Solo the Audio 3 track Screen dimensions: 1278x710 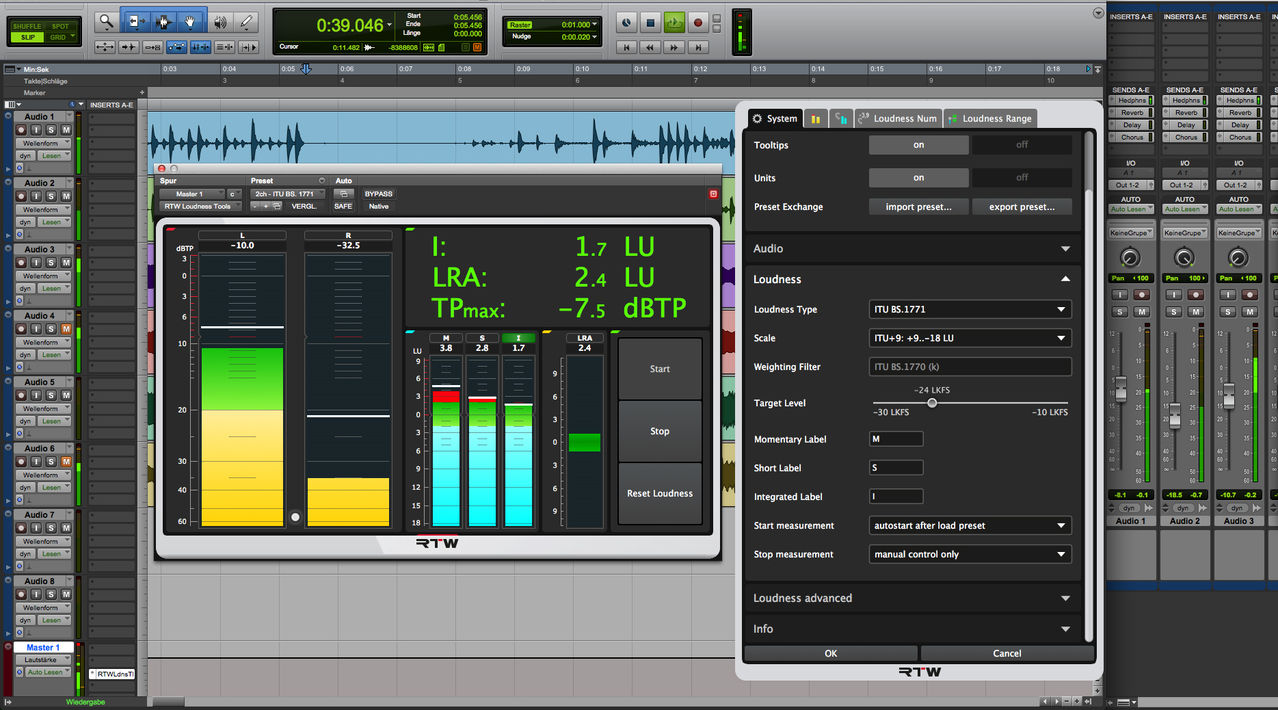click(50, 262)
